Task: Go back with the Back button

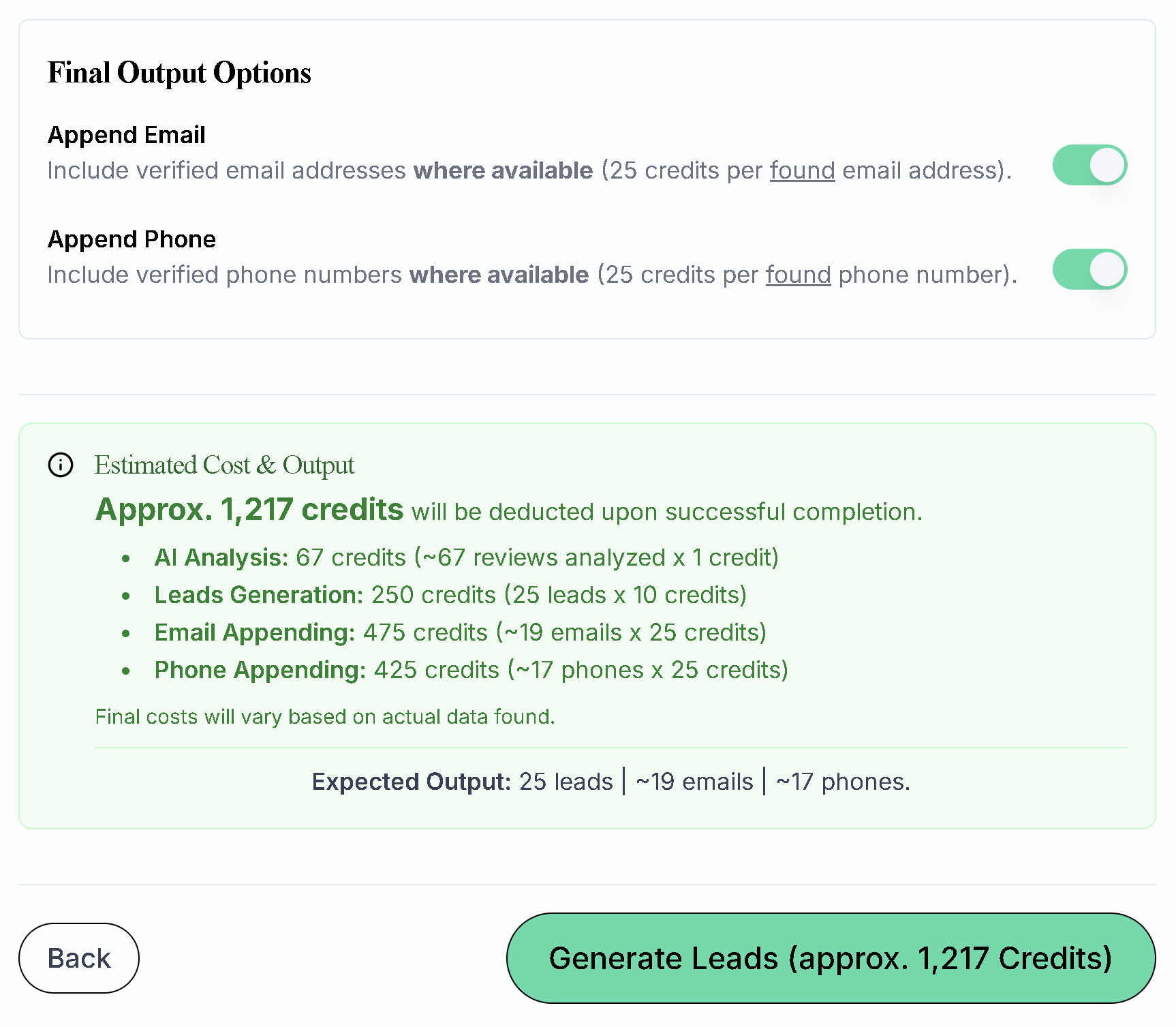Action: (79, 958)
